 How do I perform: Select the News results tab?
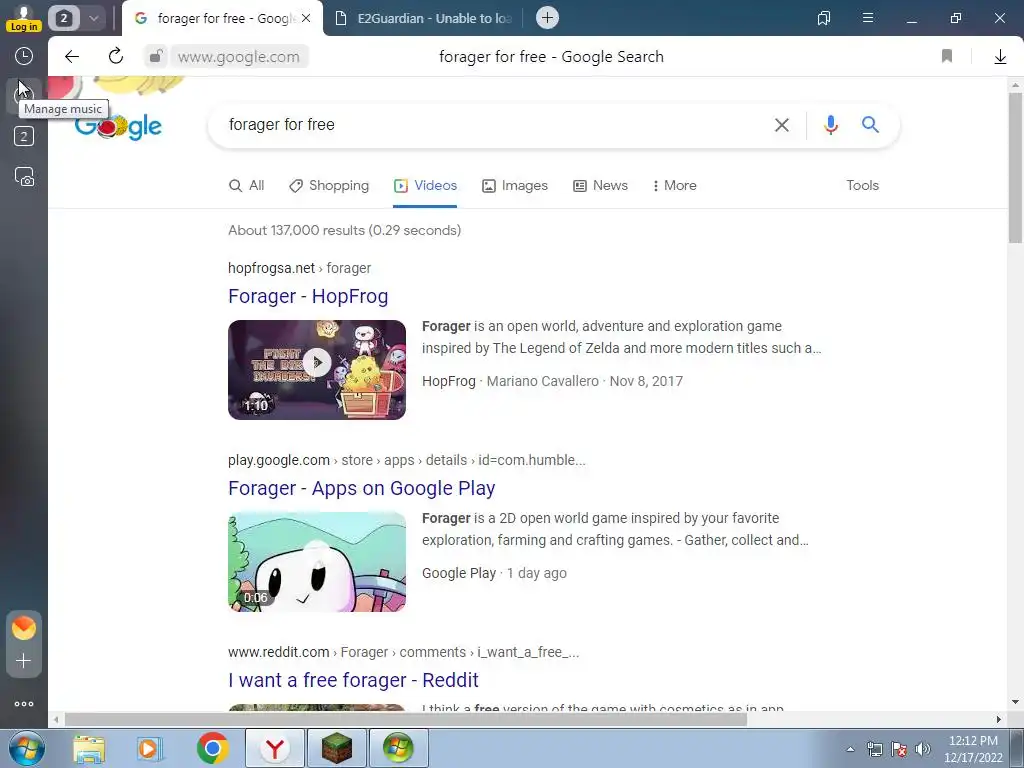click(600, 185)
